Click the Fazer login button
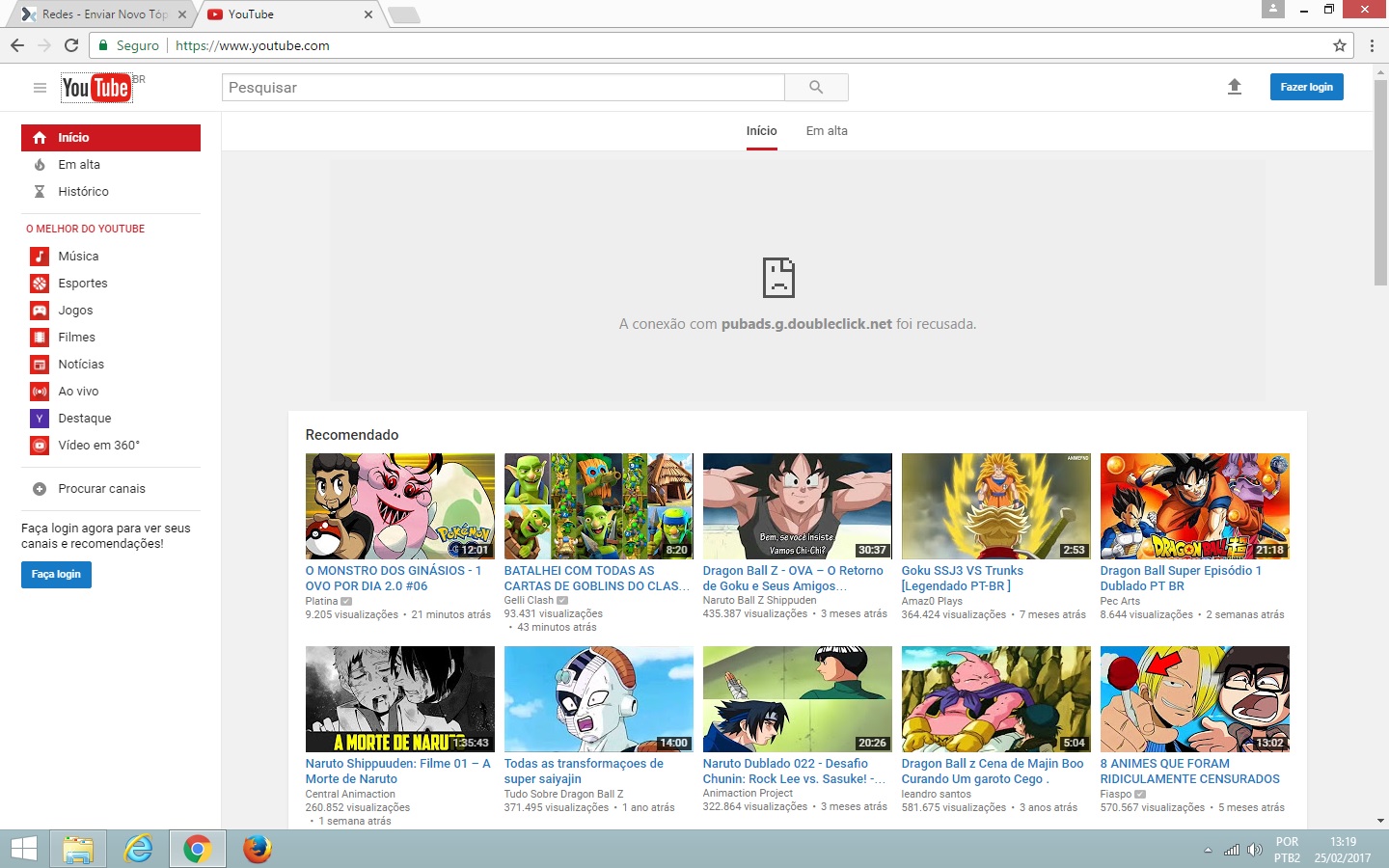The image size is (1389, 868). coord(1306,87)
